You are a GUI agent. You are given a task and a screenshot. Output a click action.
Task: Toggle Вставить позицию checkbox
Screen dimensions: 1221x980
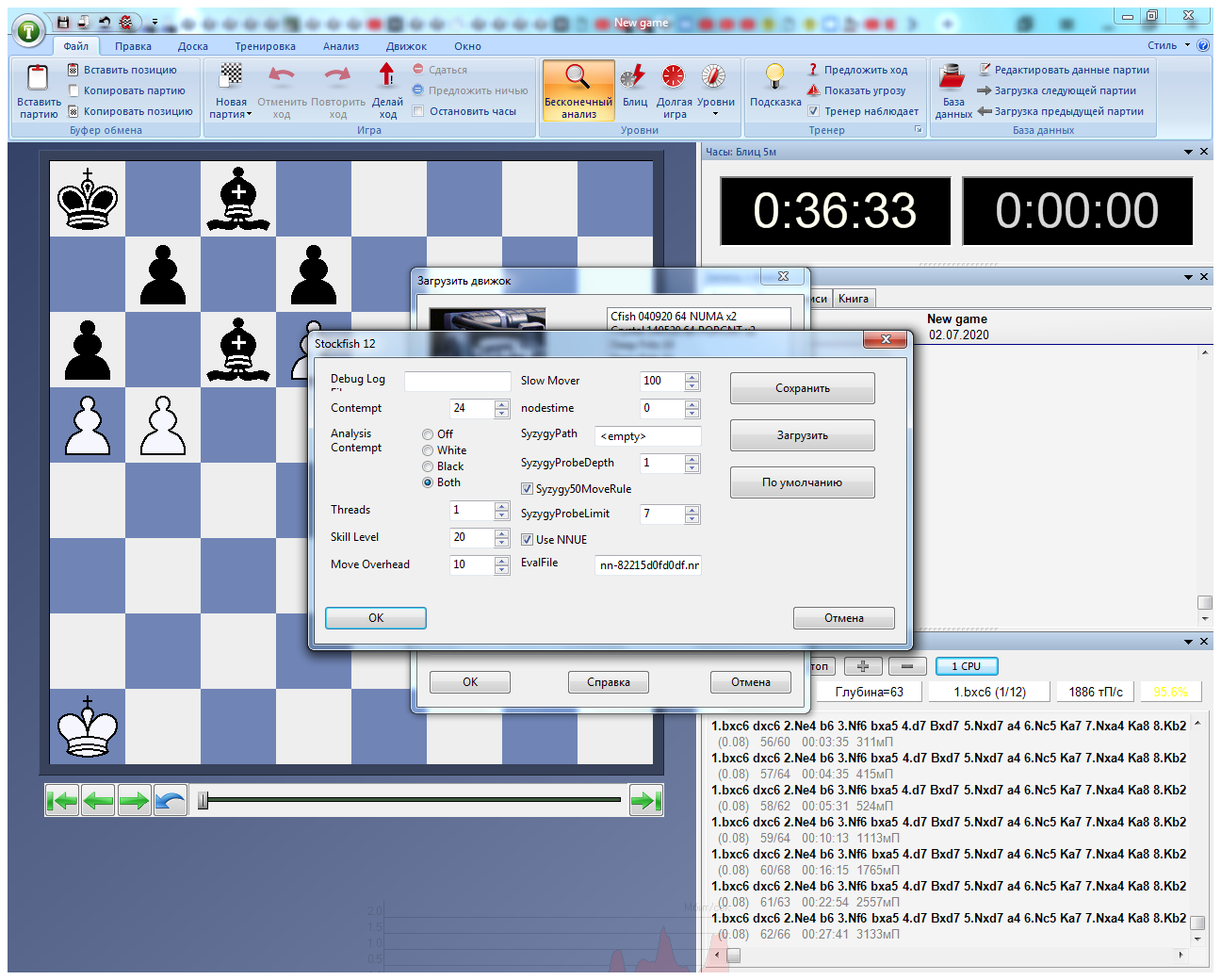(x=73, y=70)
